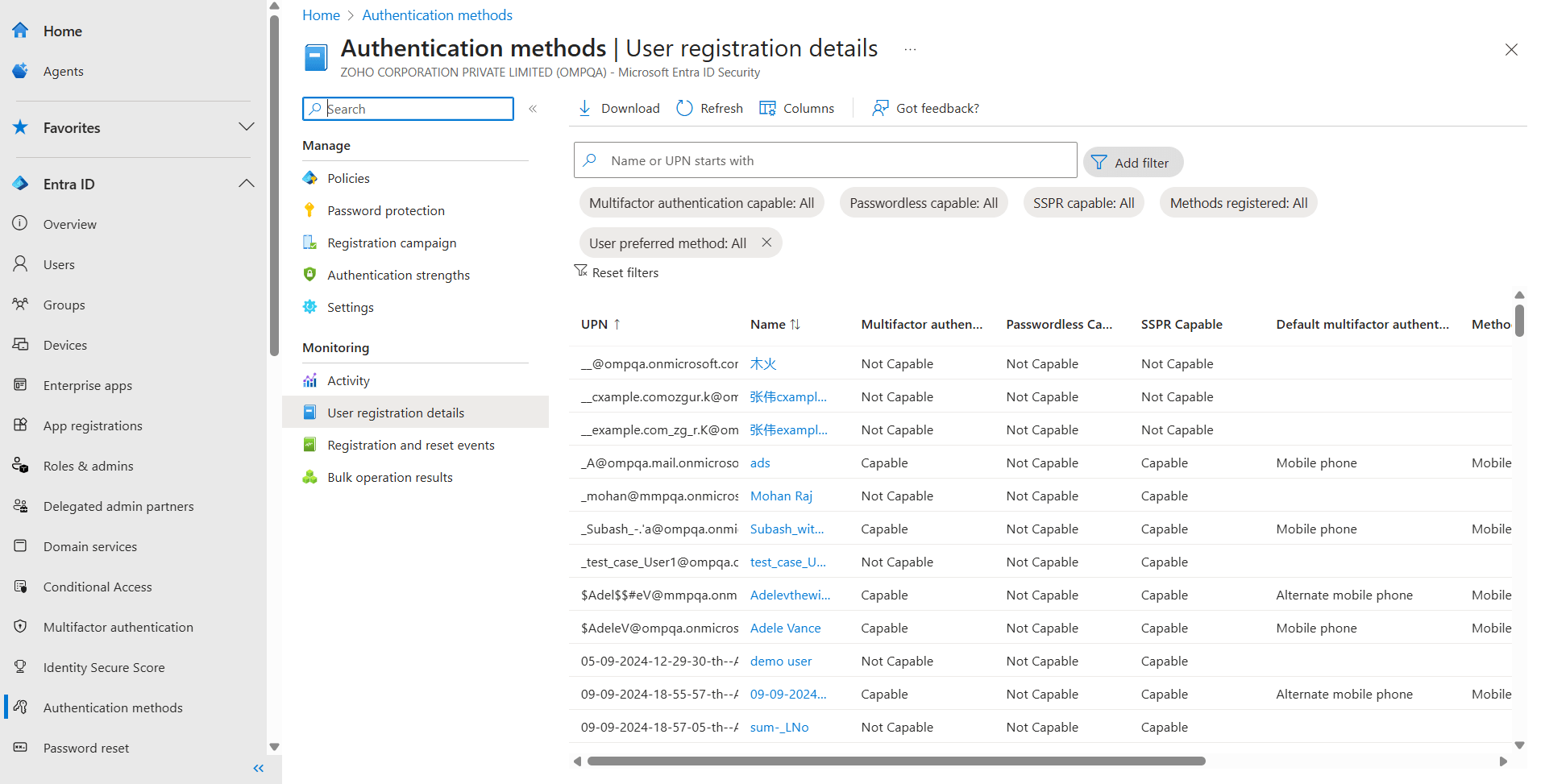The image size is (1545, 784).
Task: Collapse the resource menu with double chevron
Action: tap(533, 109)
